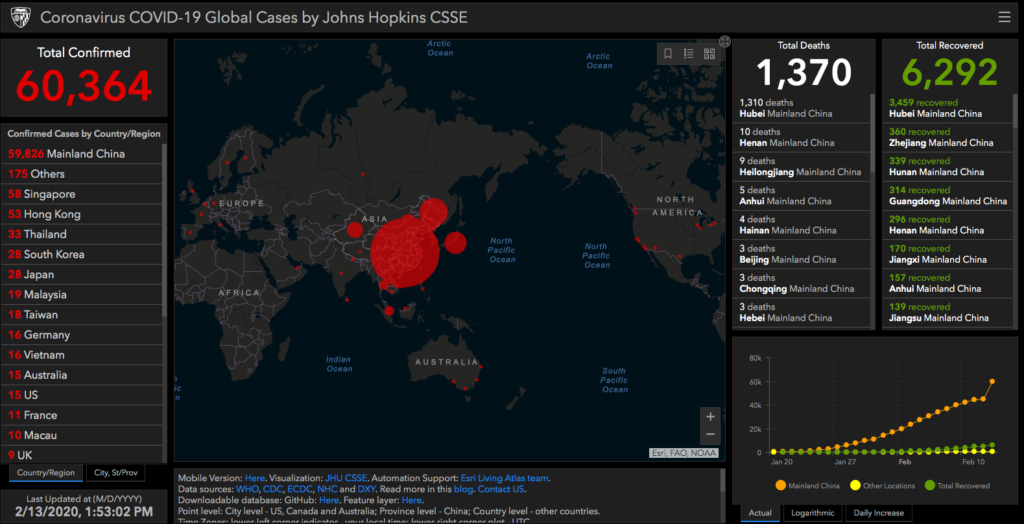Viewport: 1024px width, 524px height.
Task: Select 28 South Korea row
Action: 84,254
